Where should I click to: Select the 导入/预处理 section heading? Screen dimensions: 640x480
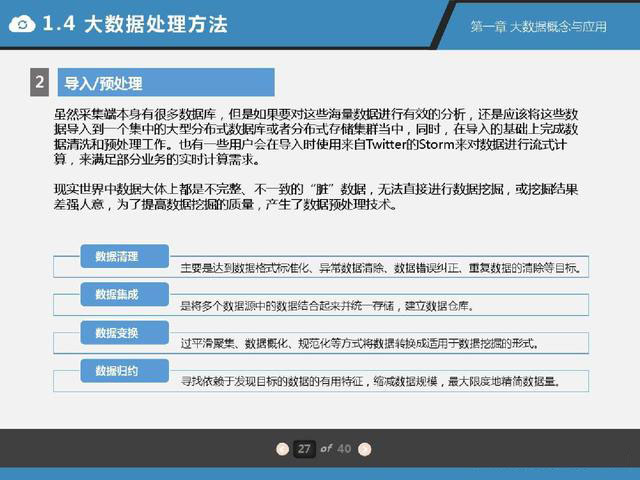pyautogui.click(x=102, y=82)
